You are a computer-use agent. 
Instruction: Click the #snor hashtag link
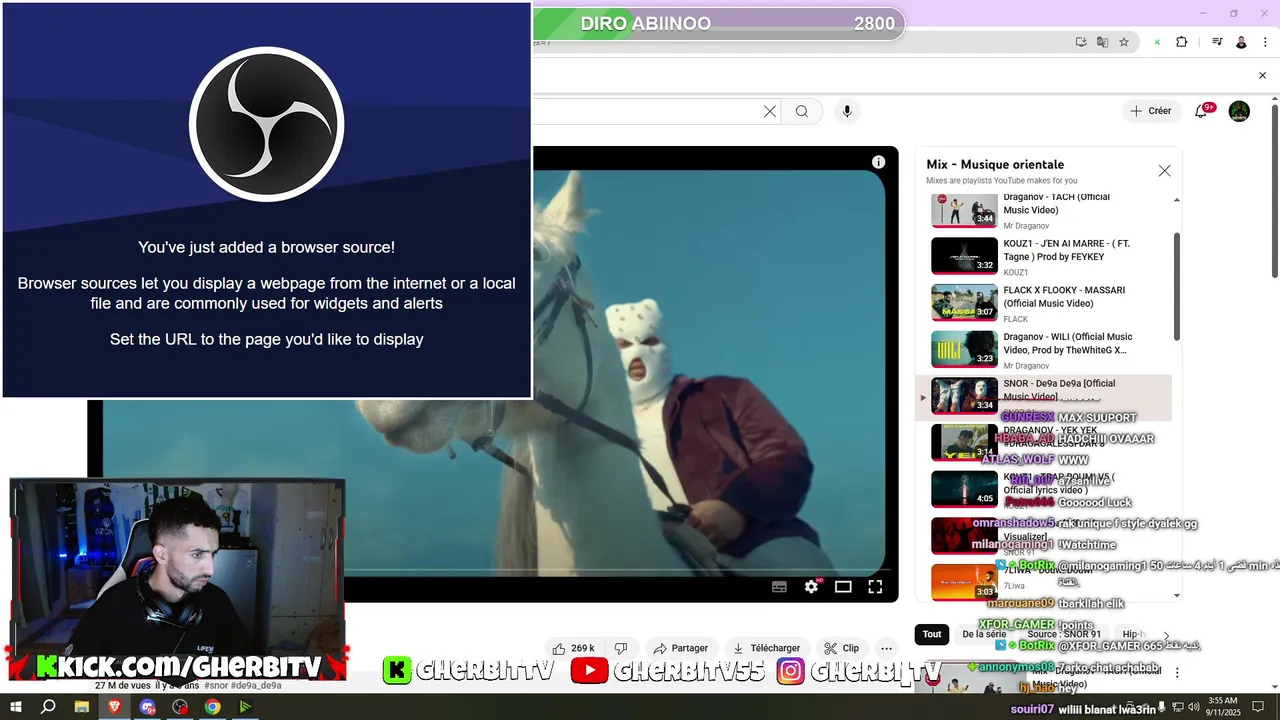pos(217,685)
